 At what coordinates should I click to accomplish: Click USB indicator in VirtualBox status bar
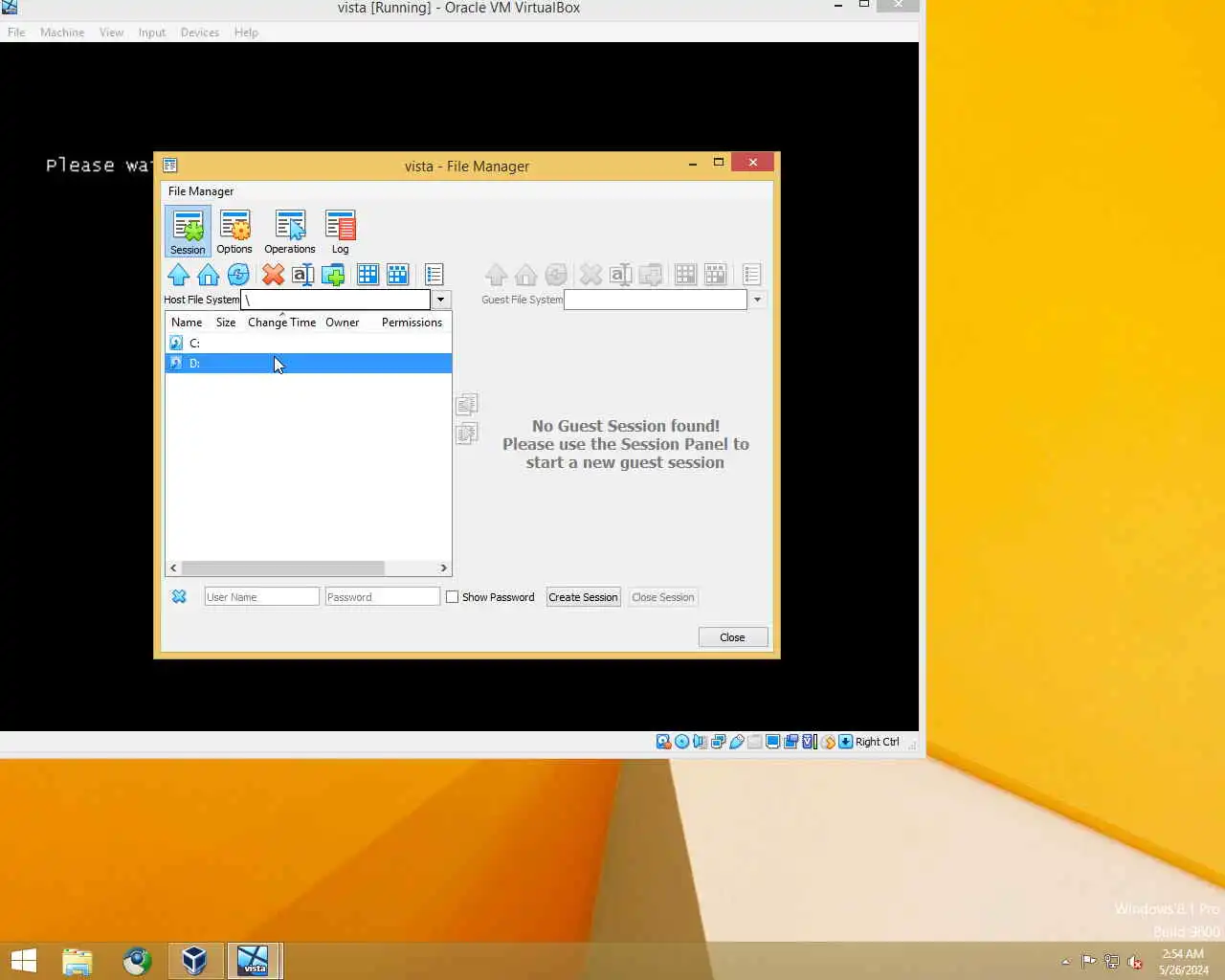(736, 742)
